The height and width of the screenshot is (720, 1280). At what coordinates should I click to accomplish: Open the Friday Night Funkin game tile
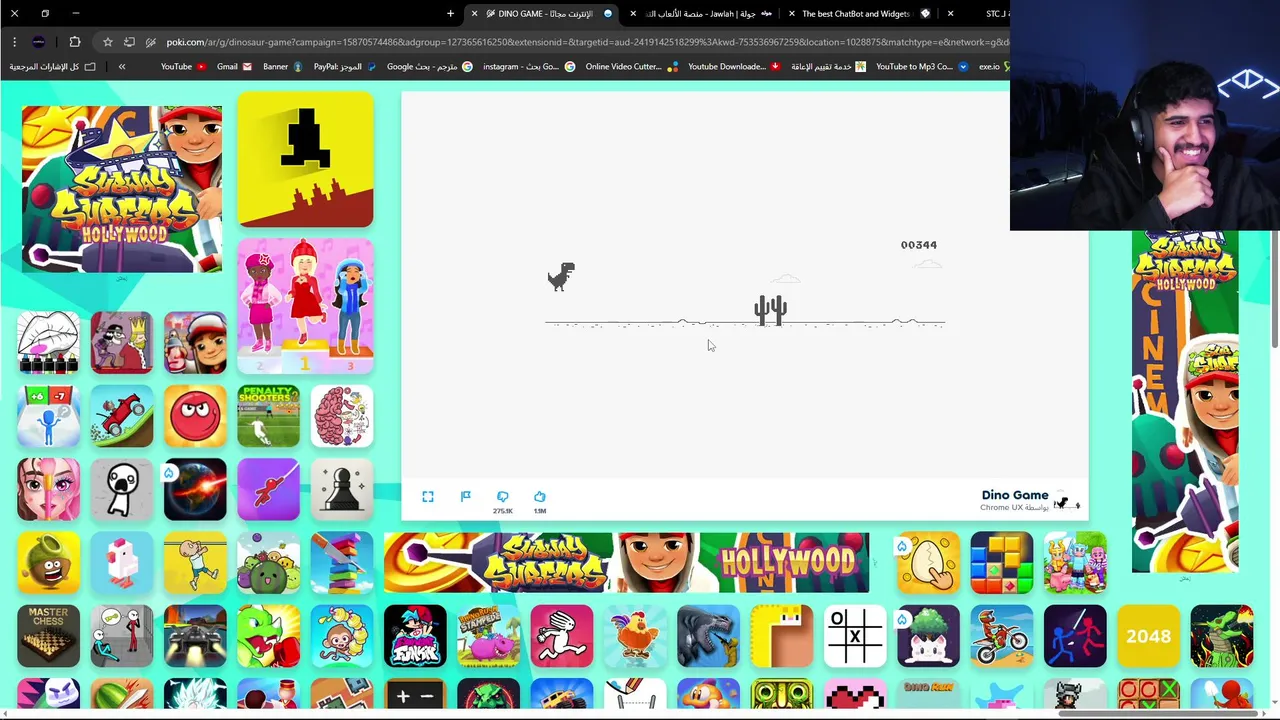pyautogui.click(x=415, y=636)
